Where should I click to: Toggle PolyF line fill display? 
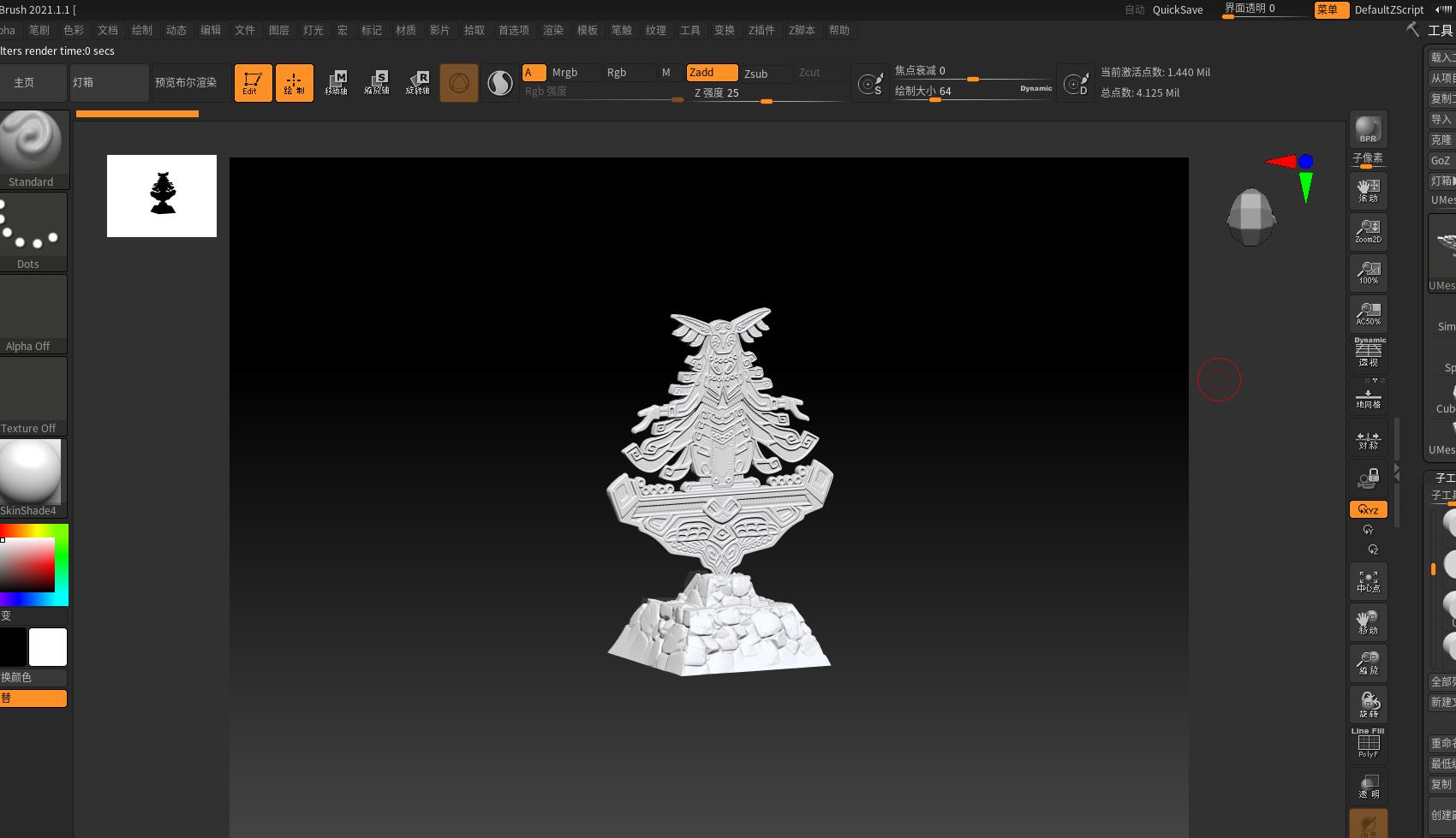pos(1368,743)
